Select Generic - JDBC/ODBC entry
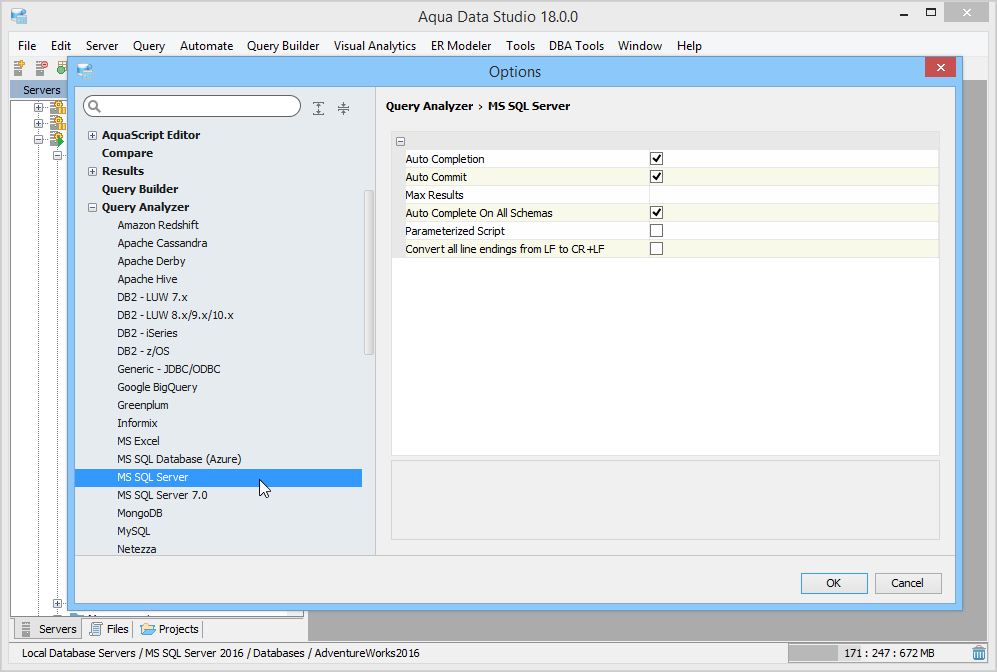The image size is (997, 672). [x=168, y=369]
